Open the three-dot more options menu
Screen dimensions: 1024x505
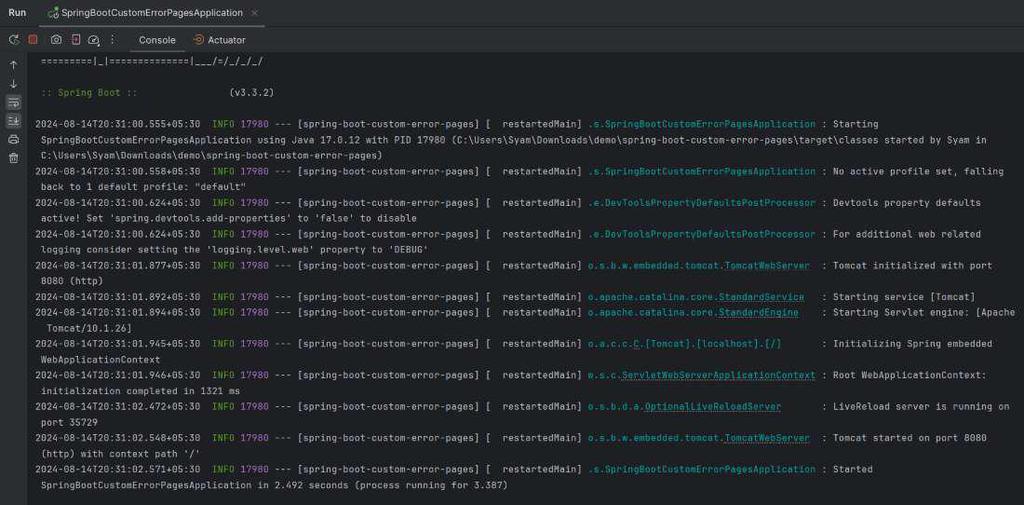pos(112,40)
